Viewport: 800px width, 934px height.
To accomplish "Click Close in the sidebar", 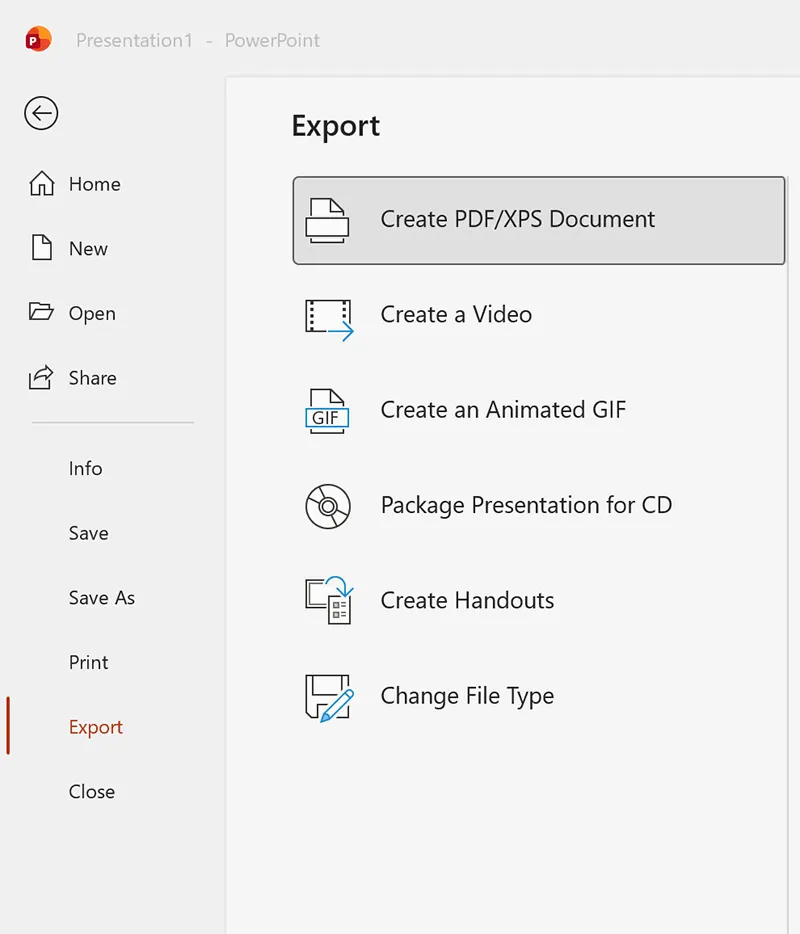I will 91,791.
